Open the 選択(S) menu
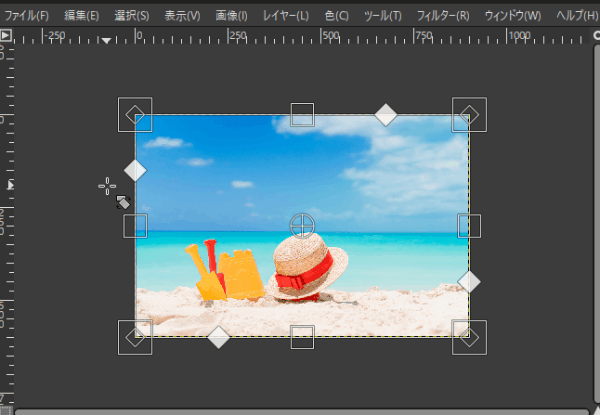This screenshot has width=600, height=415. 131,16
